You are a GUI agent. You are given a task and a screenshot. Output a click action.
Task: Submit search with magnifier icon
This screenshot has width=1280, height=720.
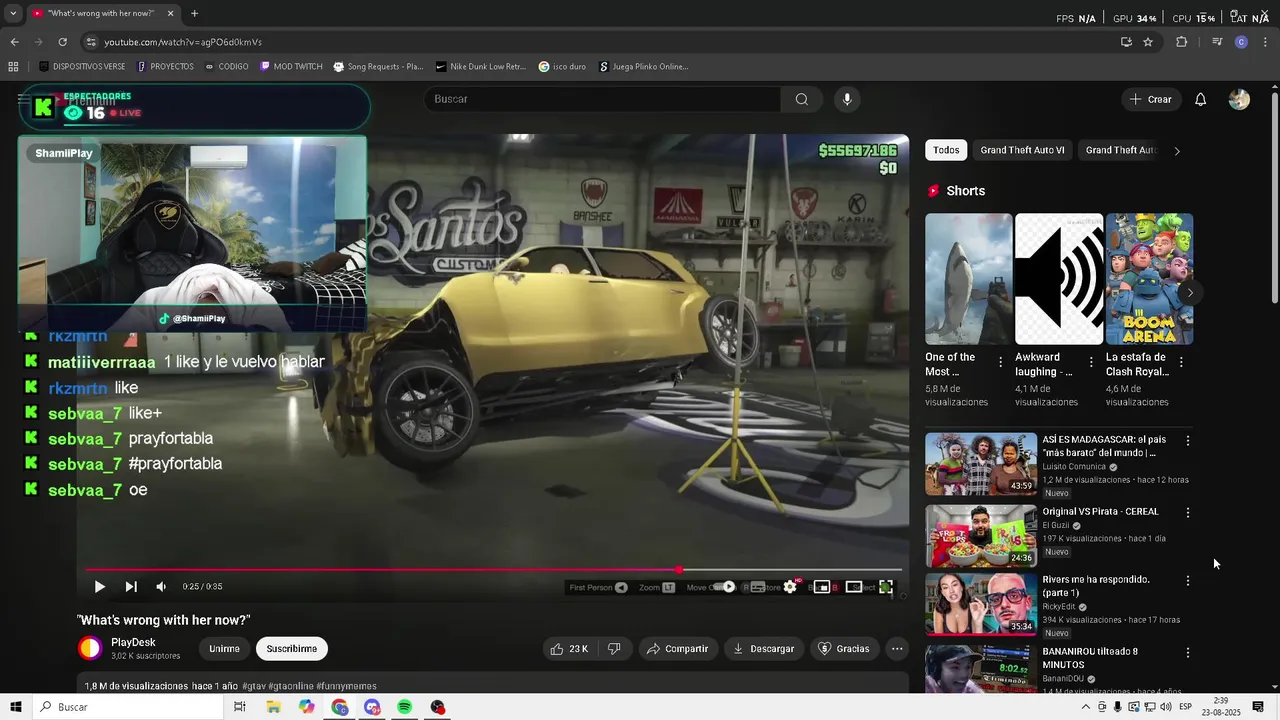[x=802, y=99]
